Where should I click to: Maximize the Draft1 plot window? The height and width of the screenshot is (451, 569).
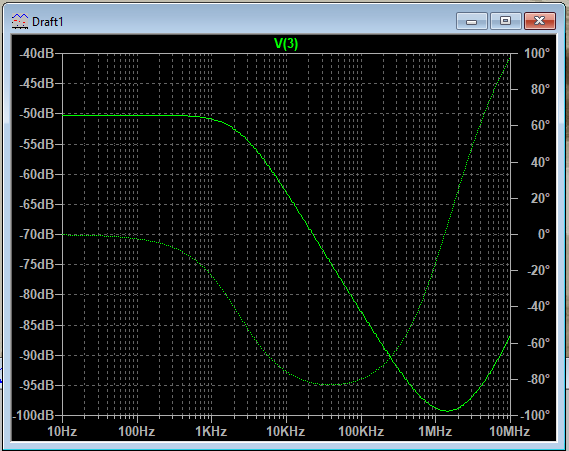click(x=505, y=21)
